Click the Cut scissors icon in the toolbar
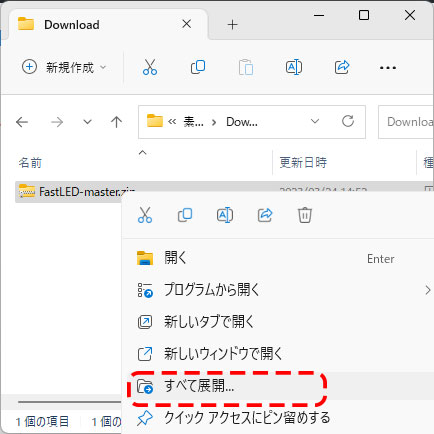This screenshot has height=434, width=434. click(x=150, y=67)
